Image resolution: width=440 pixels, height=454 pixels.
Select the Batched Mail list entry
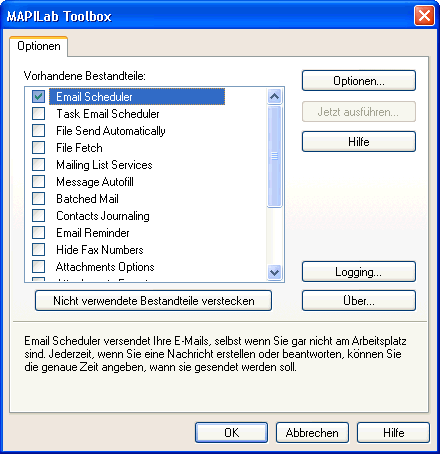coord(87,199)
